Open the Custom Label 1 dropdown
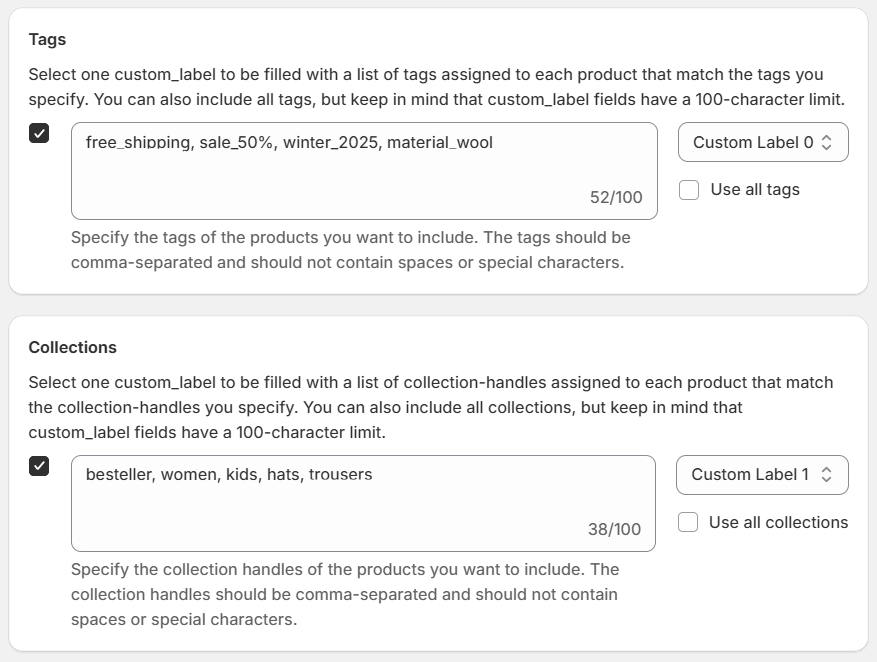Viewport: 877px width, 662px height. pos(762,475)
